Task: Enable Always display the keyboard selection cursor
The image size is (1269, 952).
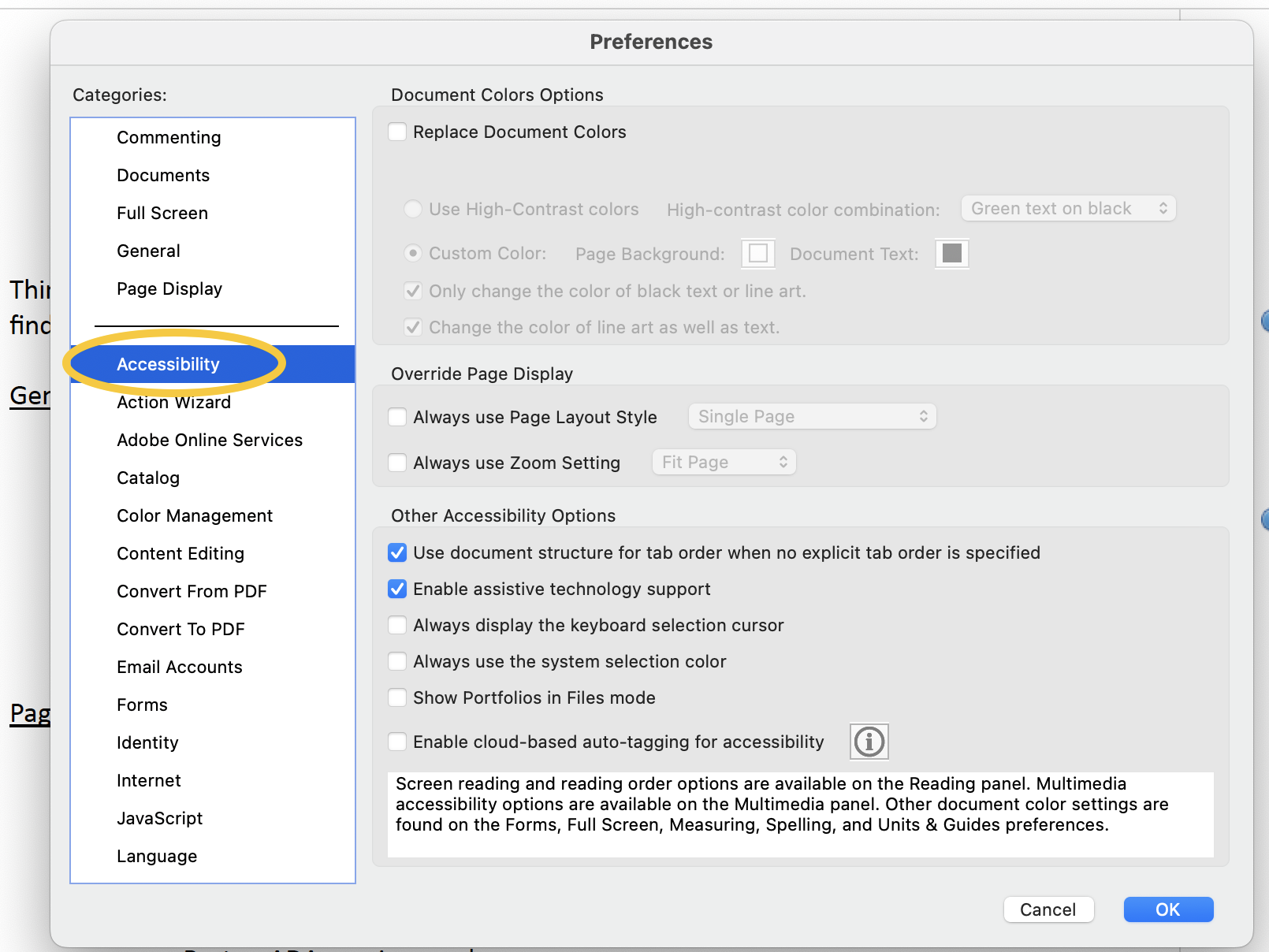Action: [397, 625]
